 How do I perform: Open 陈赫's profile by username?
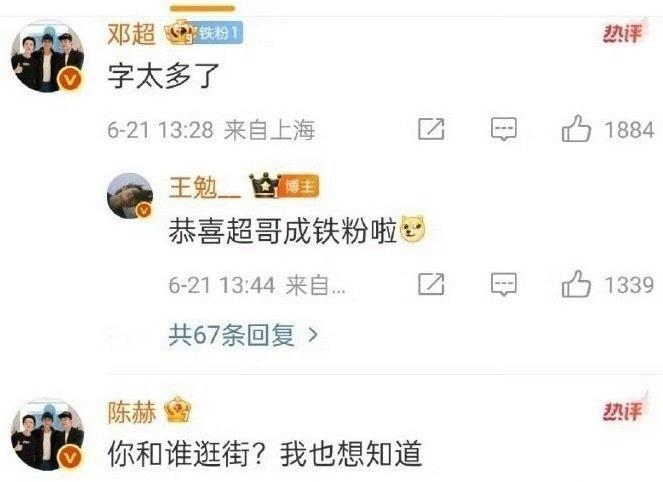[x=132, y=412]
